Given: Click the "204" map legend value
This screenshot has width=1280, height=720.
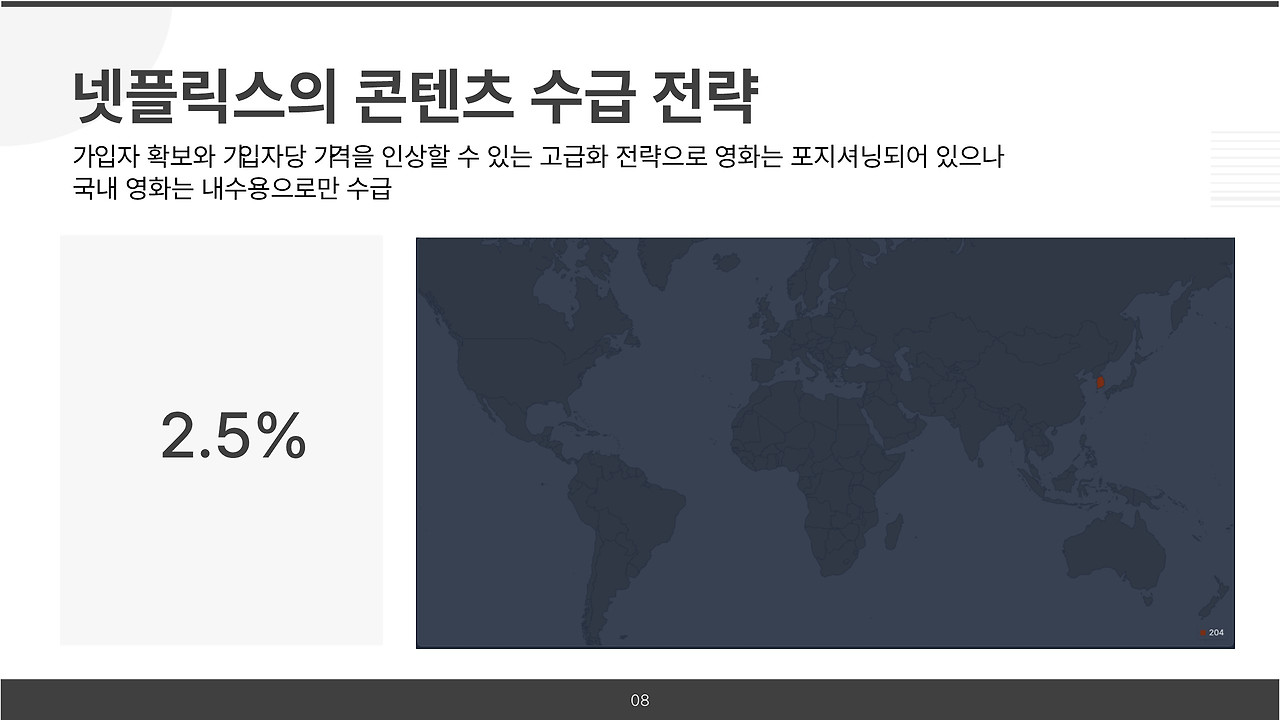Looking at the screenshot, I should point(1216,633).
